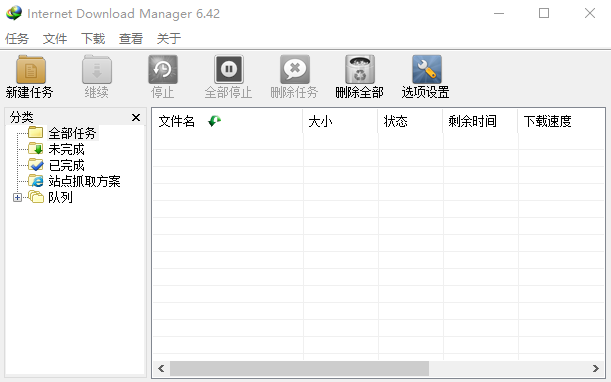Screen dimensions: 611x382
Task: Click the 全部停止 pause-all icon
Action: click(229, 69)
